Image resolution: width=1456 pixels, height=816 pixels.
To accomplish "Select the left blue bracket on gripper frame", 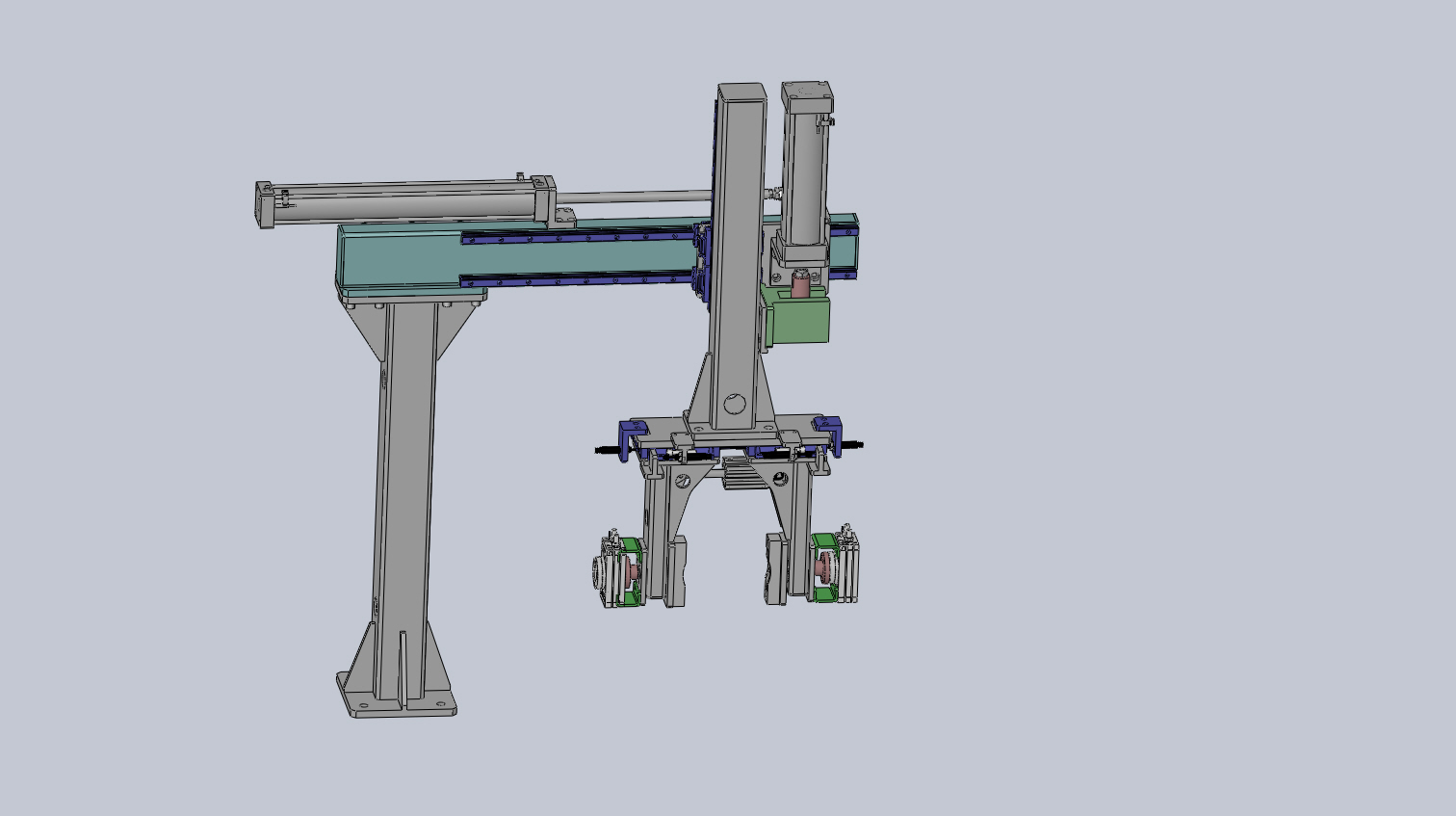I will point(631,438).
